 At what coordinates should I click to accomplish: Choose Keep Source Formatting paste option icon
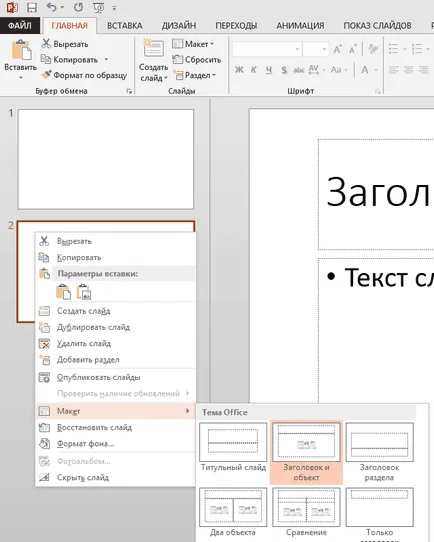click(x=63, y=291)
